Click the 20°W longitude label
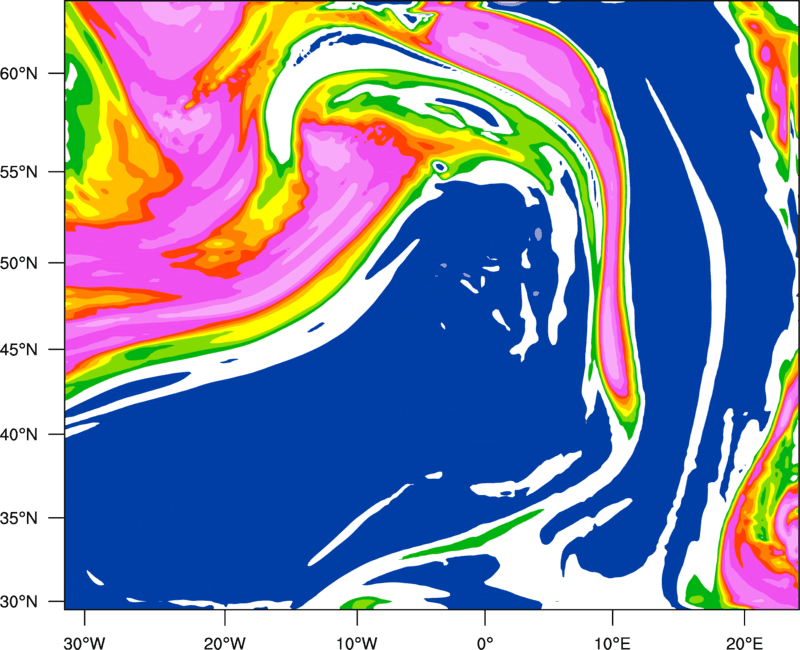Screen dimensions: 800x650 [x=225, y=643]
